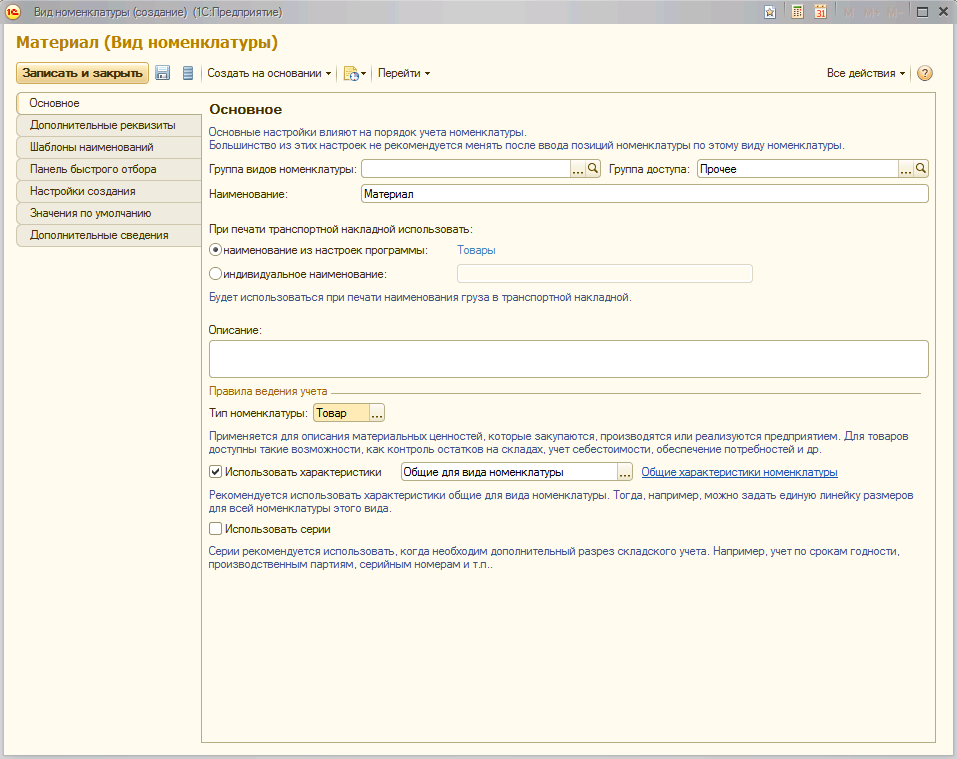Viewport: 957px width, 759px height.
Task: Select индивидуальное наименование radio button
Action: (215, 274)
